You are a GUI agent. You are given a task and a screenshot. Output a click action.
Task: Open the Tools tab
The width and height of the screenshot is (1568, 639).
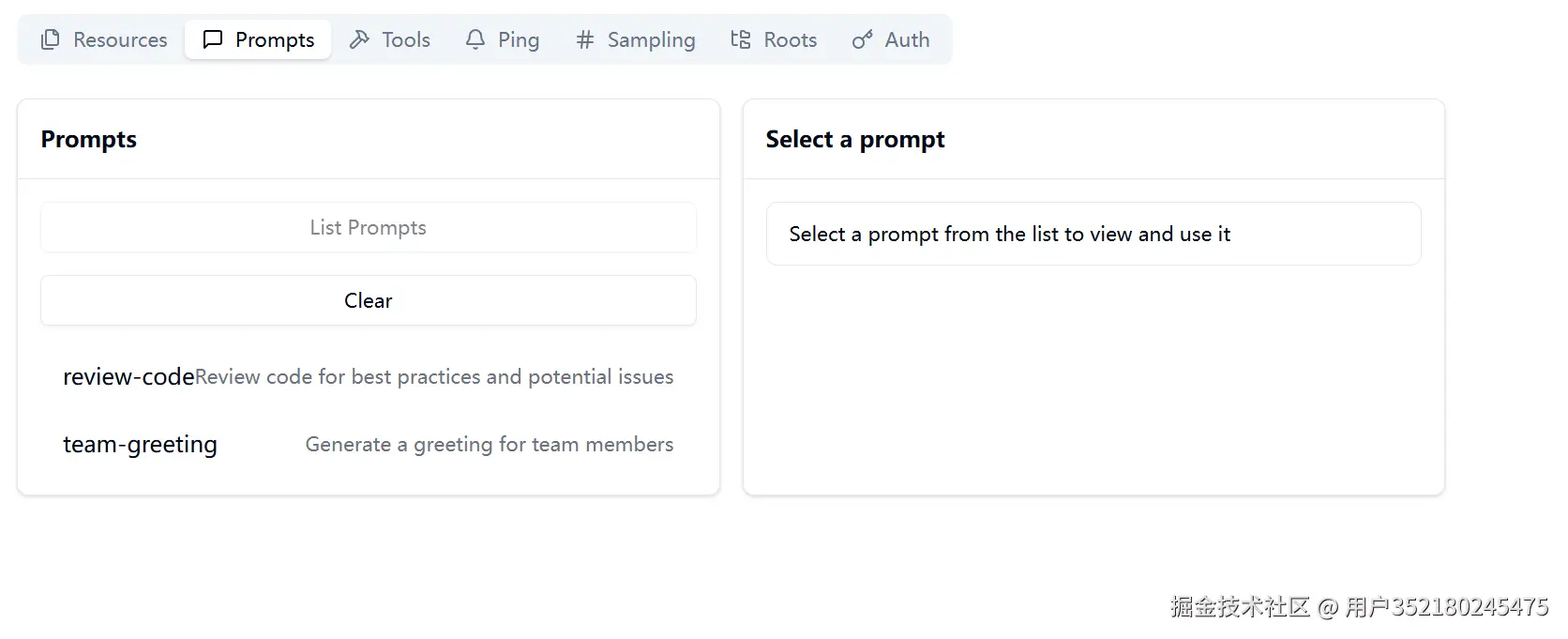(406, 39)
